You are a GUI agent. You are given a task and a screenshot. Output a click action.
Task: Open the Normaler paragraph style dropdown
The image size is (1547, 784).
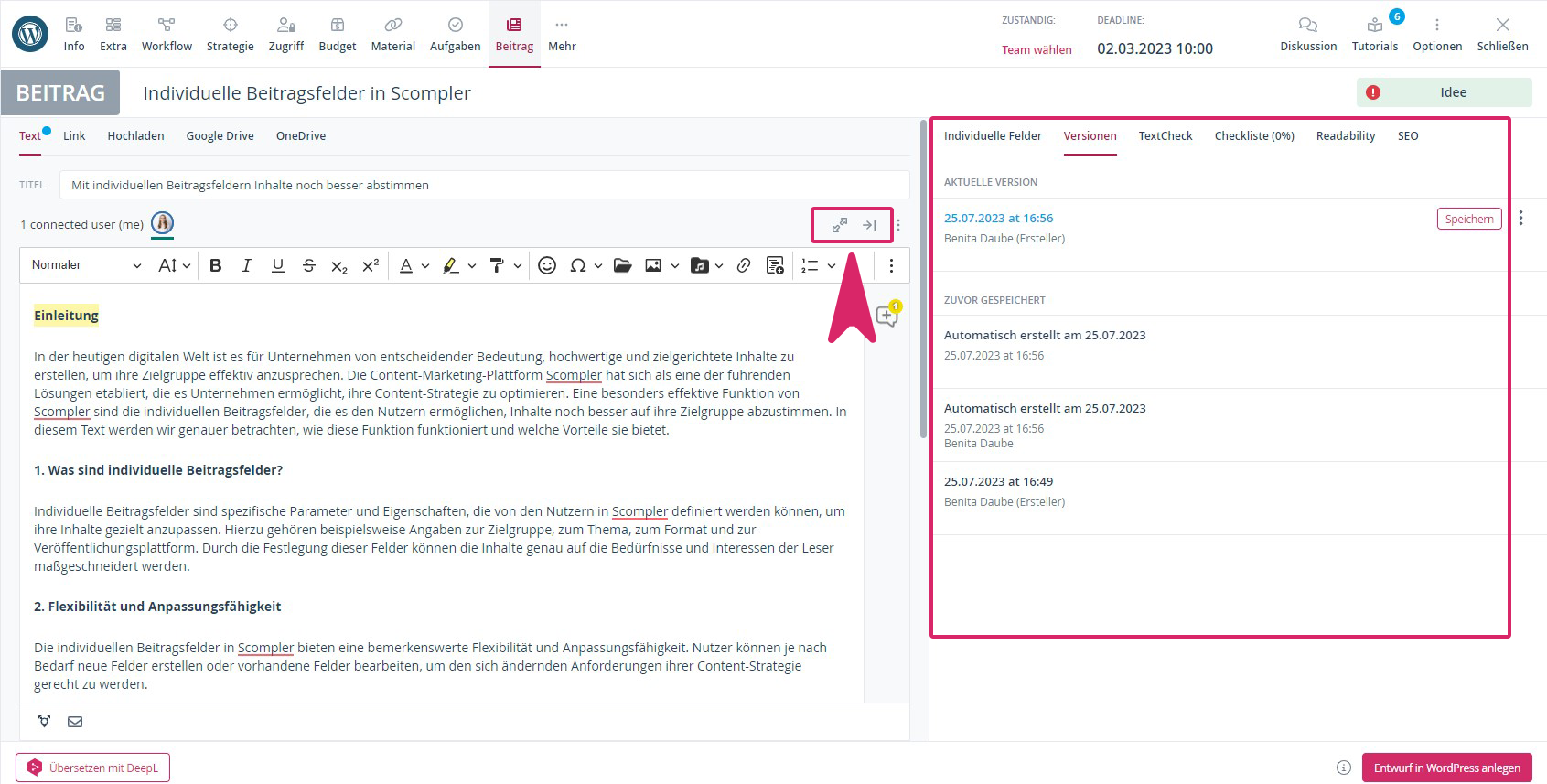86,265
